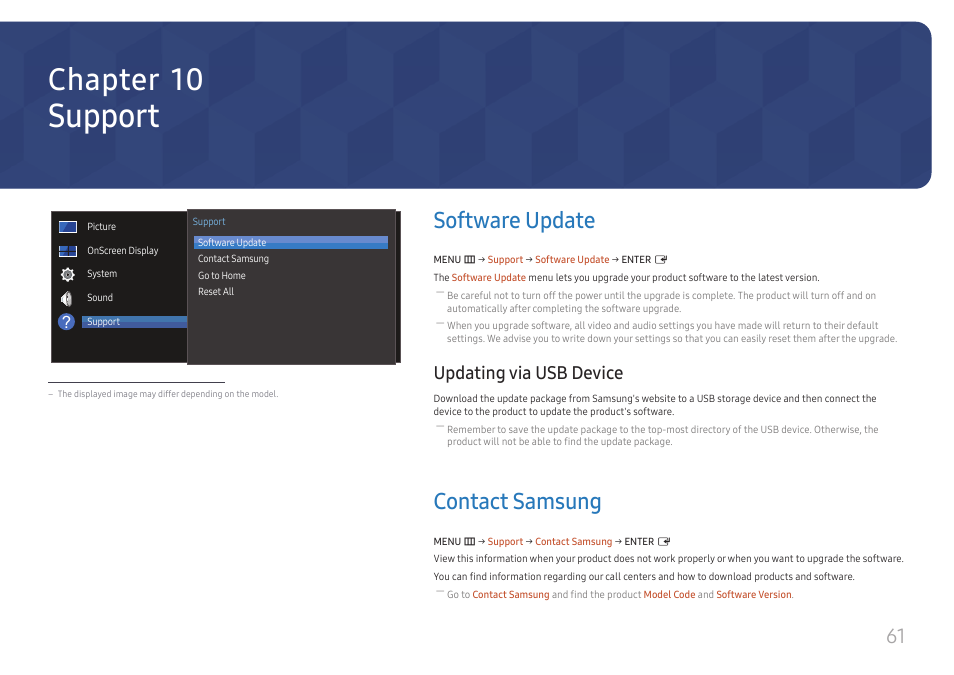
Task: Select the highlighted Support menu entry
Action: pos(134,322)
